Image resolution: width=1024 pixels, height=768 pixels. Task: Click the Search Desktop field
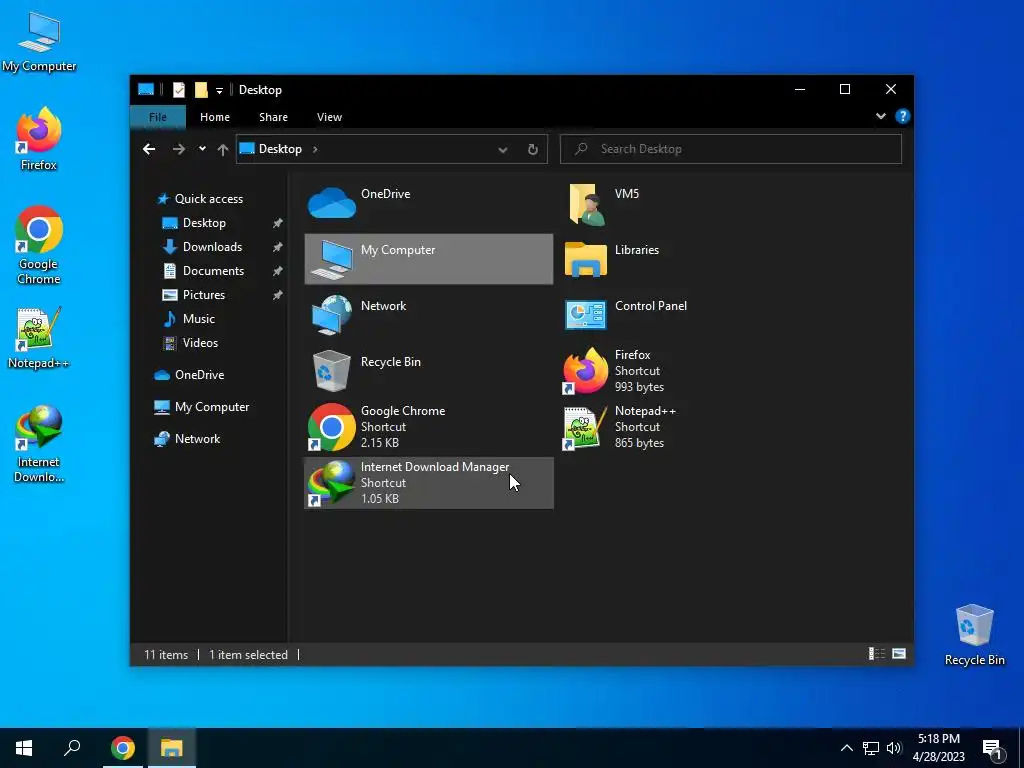click(731, 149)
